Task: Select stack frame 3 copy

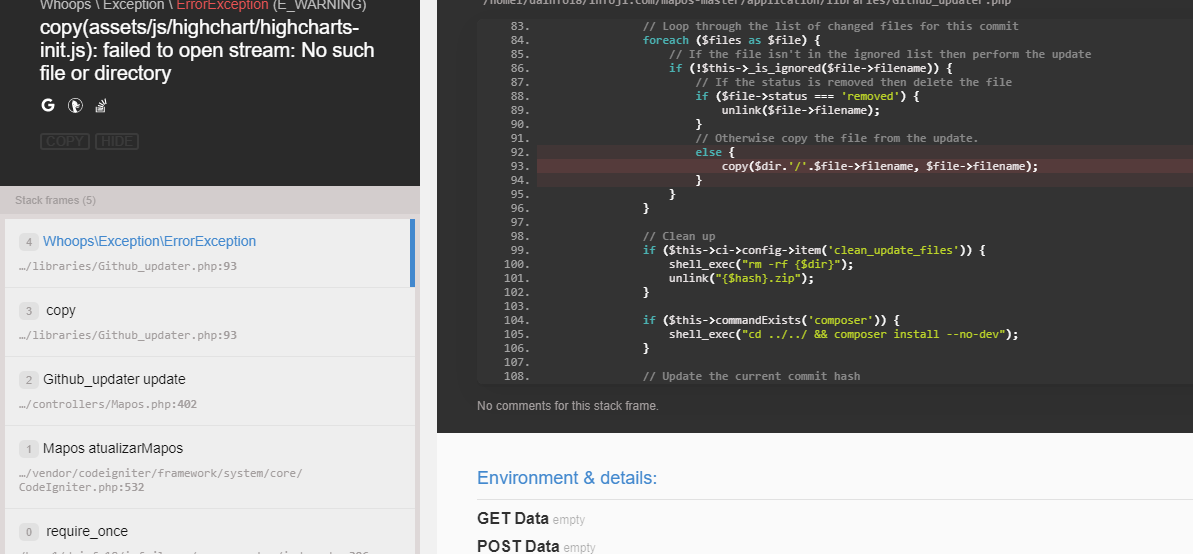Action: click(209, 323)
